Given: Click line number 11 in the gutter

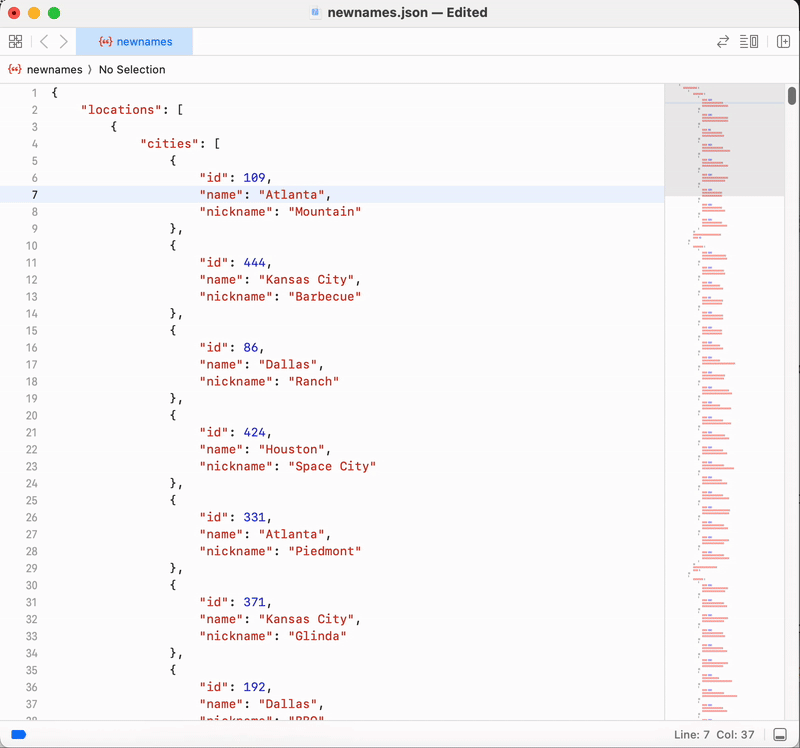Looking at the screenshot, I should point(32,263).
